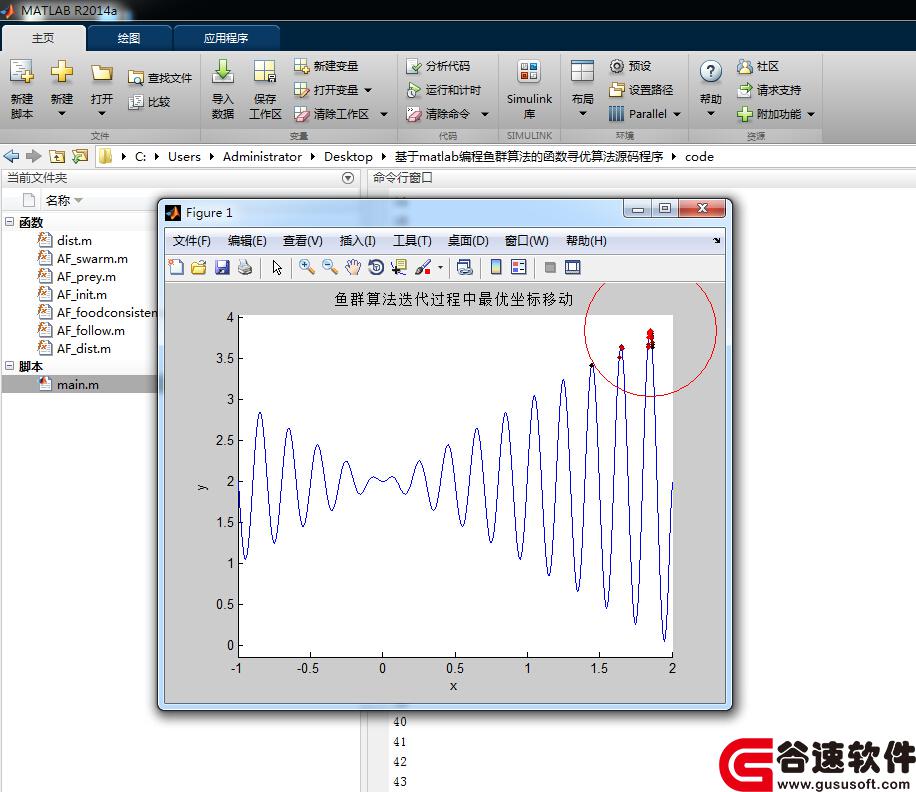916x792 pixels.
Task: Toggle Insert Colorbar
Action: (496, 267)
